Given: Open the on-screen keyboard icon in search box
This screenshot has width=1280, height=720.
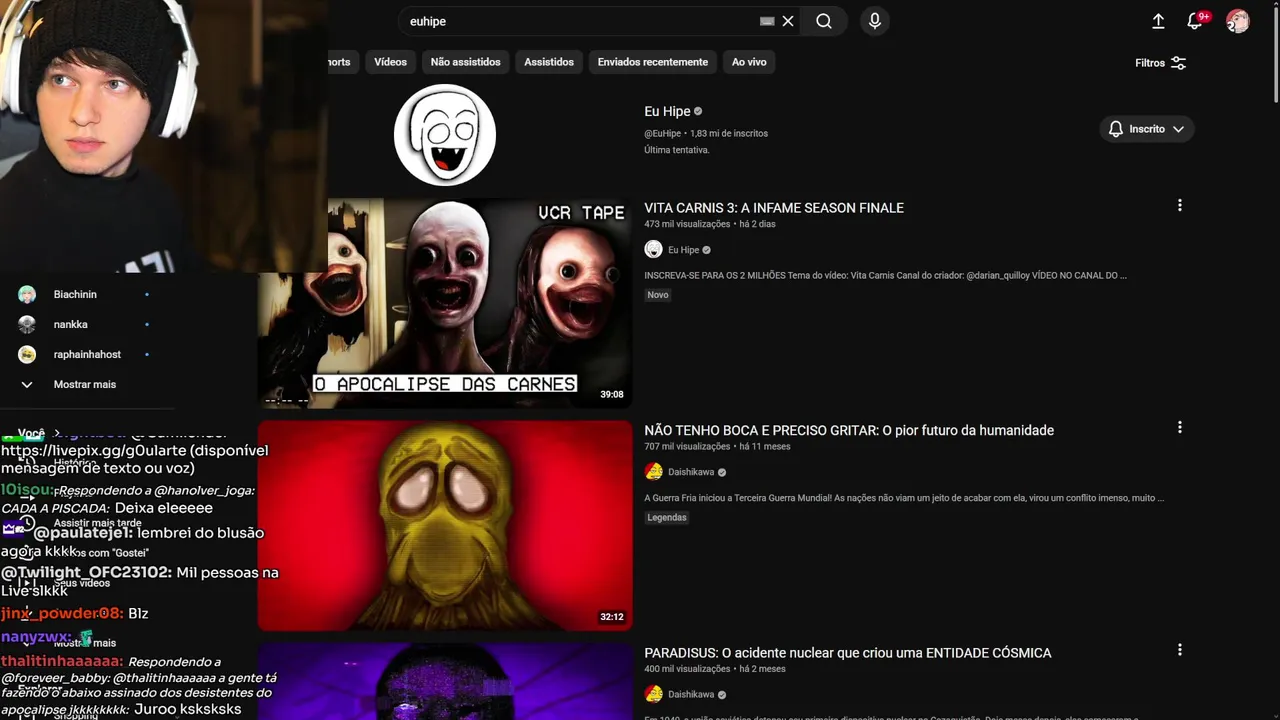Looking at the screenshot, I should click(x=767, y=21).
